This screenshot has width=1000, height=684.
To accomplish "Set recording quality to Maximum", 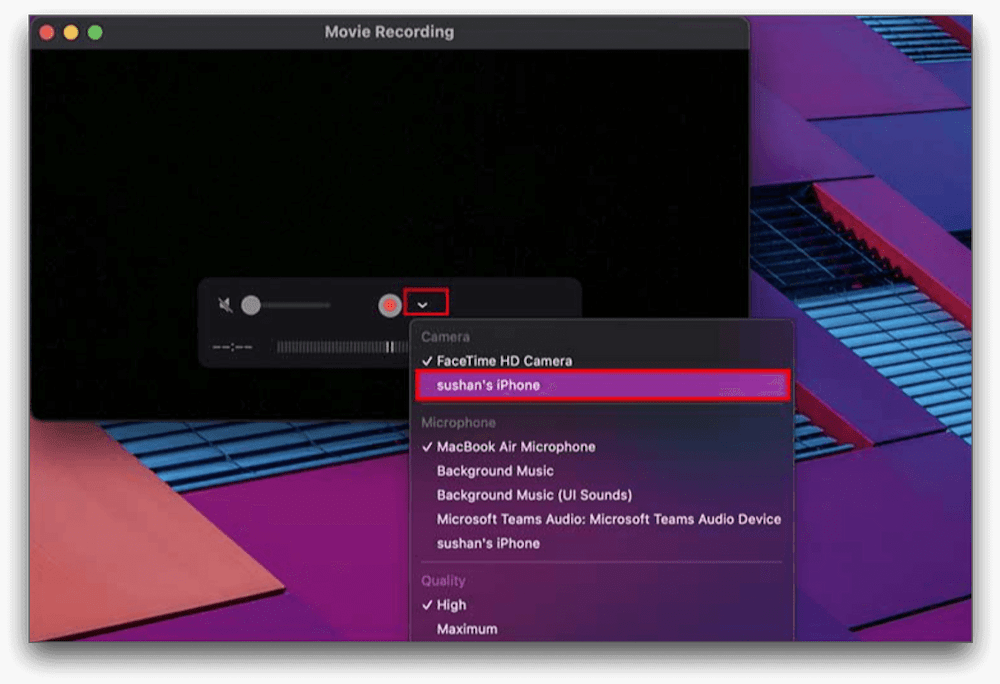I will click(x=466, y=629).
